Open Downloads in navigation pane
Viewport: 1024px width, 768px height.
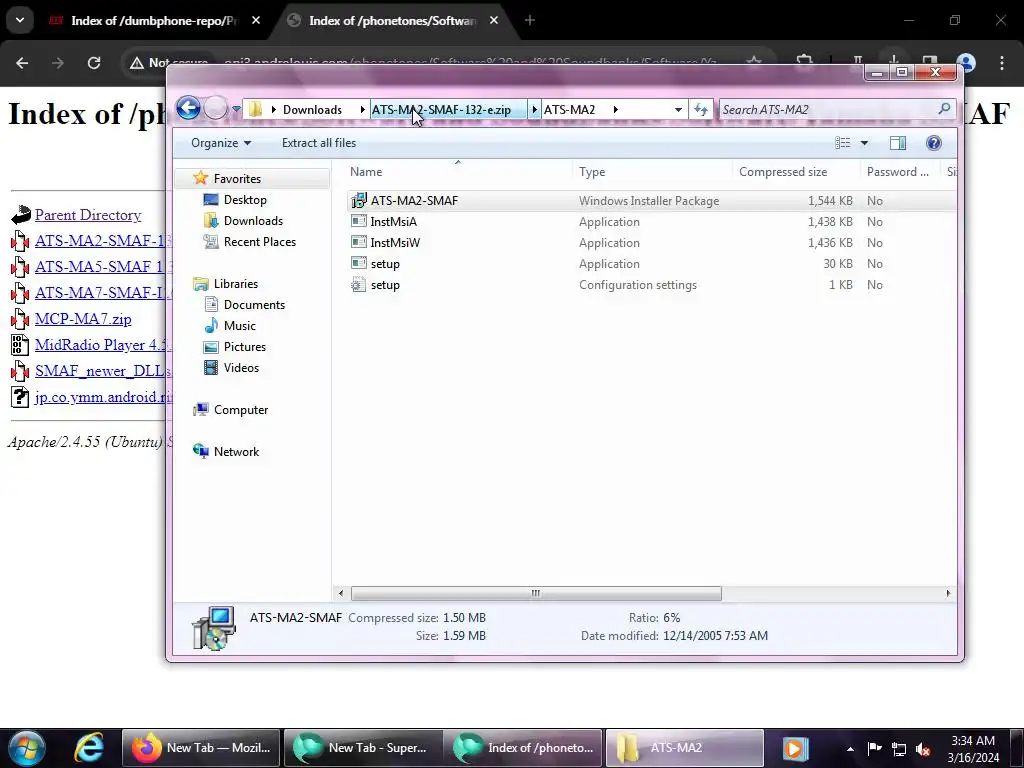[253, 221]
